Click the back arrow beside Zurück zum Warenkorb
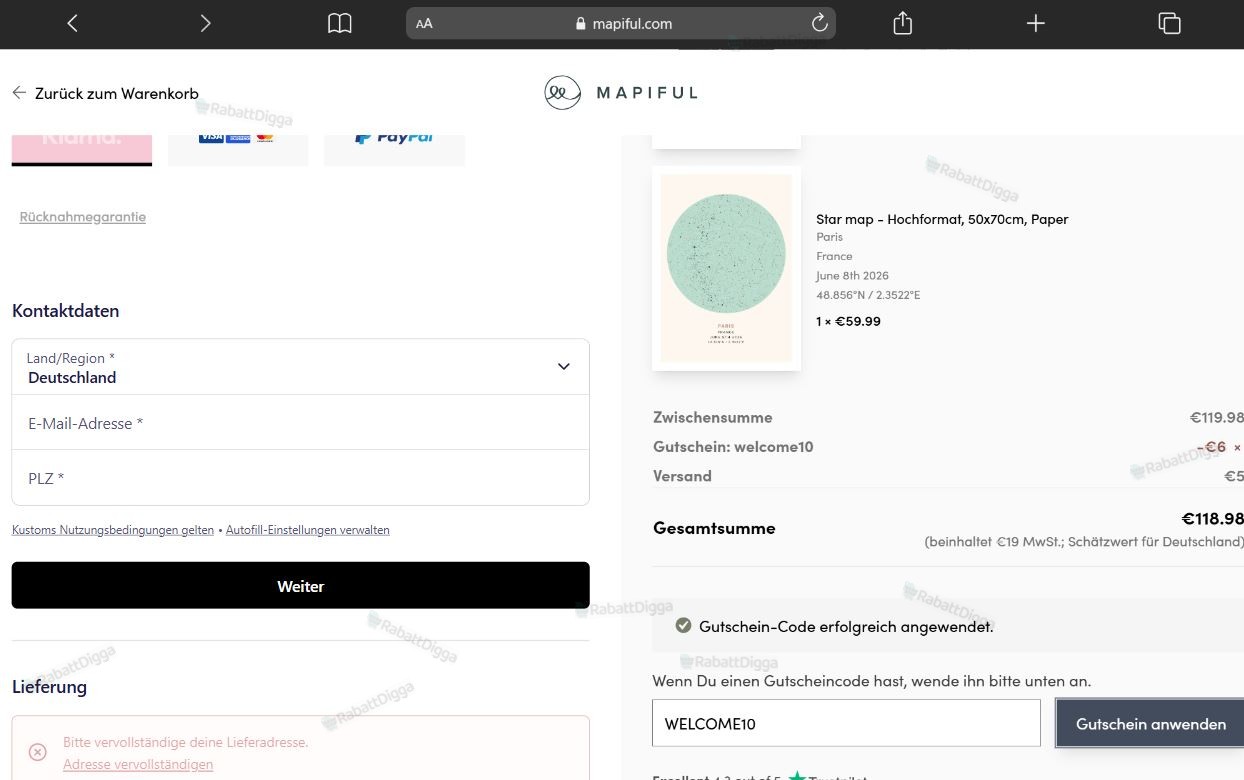The height and width of the screenshot is (780, 1244). tap(19, 93)
